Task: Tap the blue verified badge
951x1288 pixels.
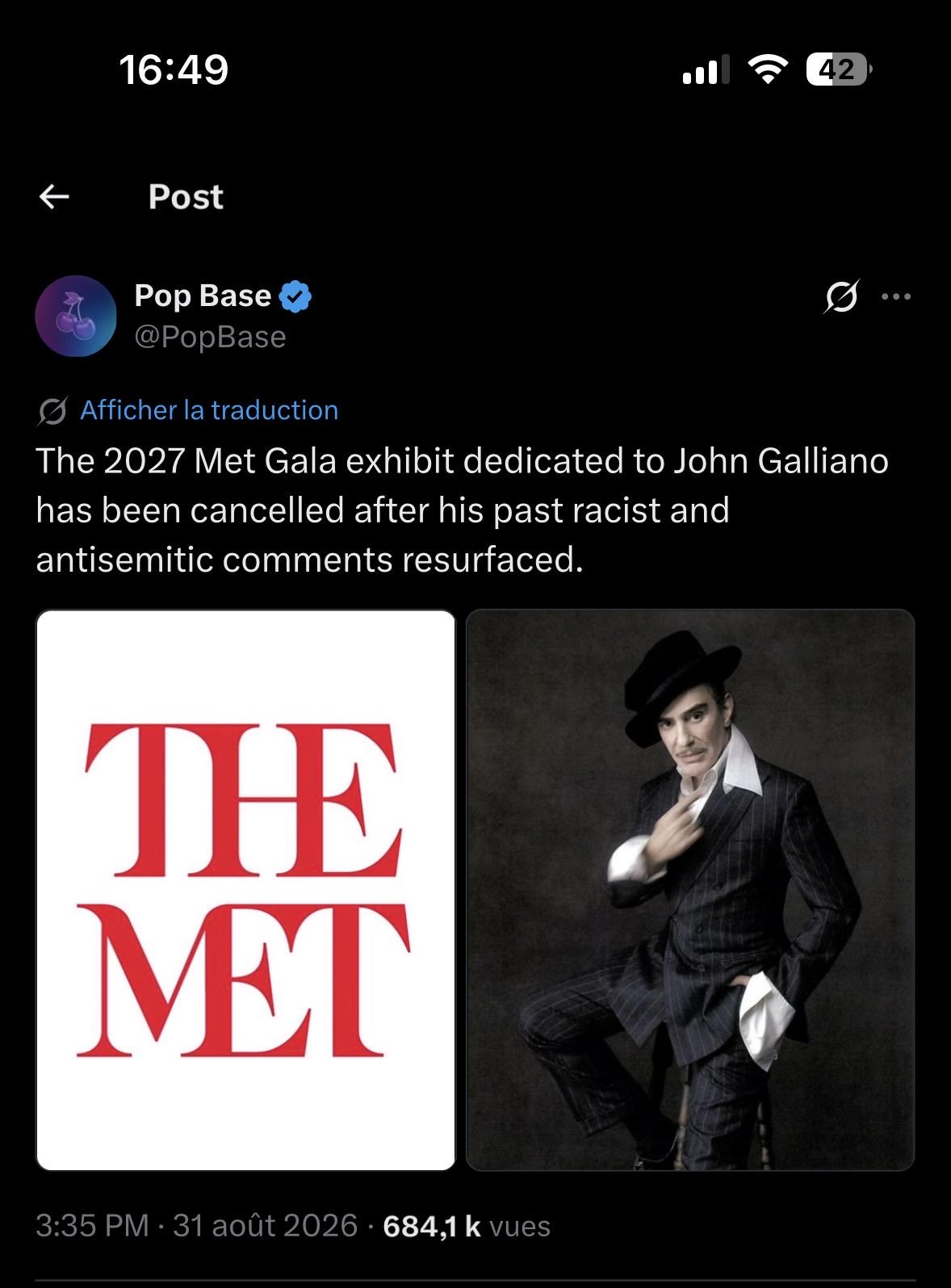Action: (295, 296)
